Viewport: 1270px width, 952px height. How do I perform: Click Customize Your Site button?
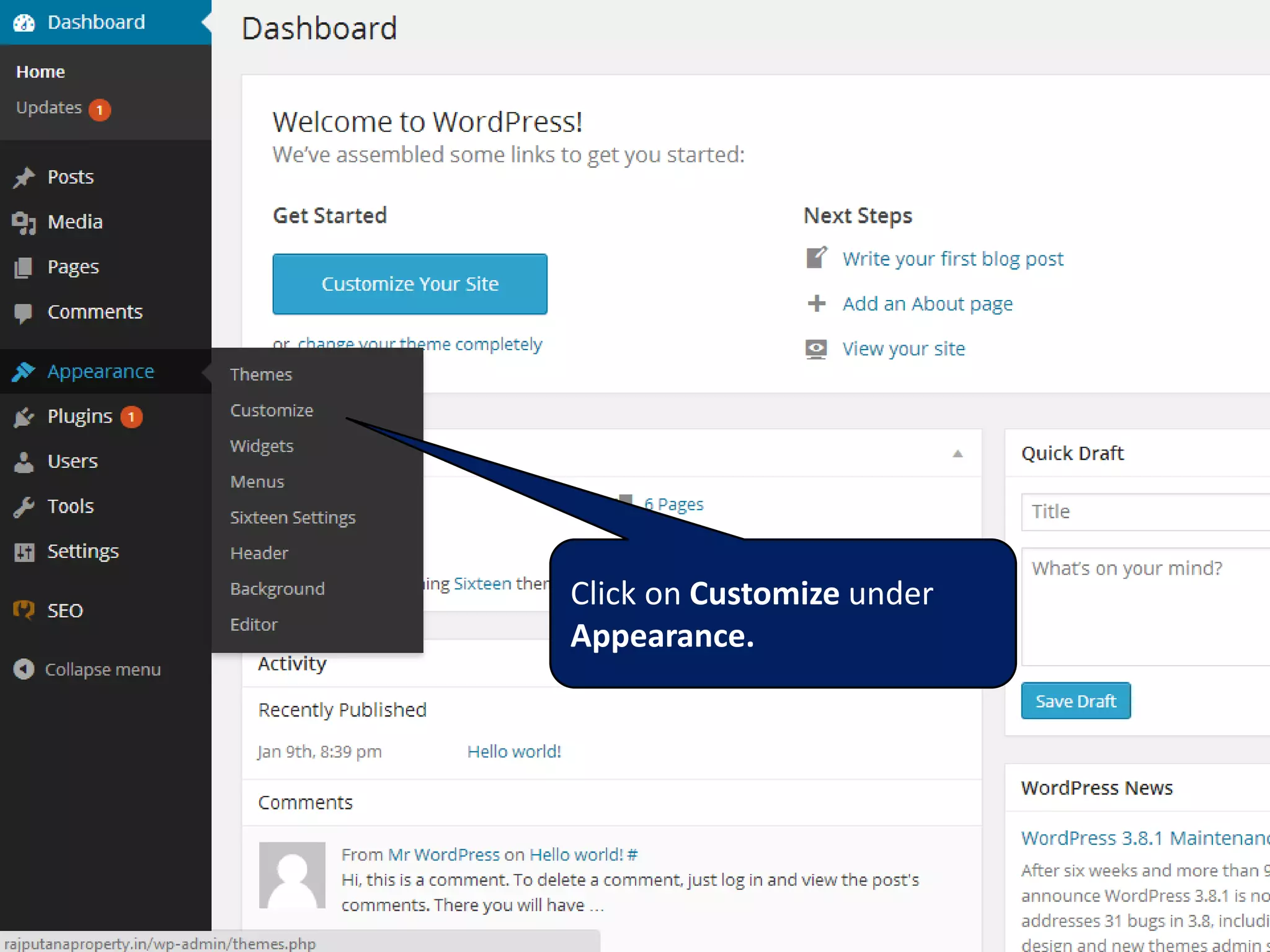click(410, 284)
